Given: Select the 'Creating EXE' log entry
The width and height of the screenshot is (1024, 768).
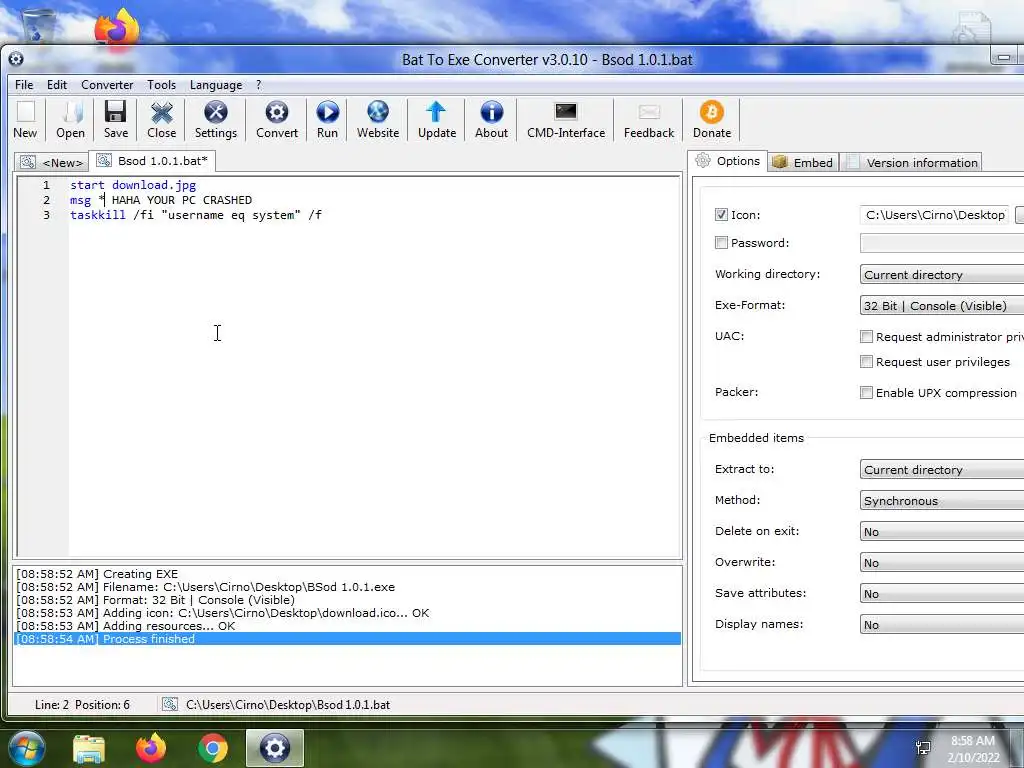Looking at the screenshot, I should pos(347,573).
